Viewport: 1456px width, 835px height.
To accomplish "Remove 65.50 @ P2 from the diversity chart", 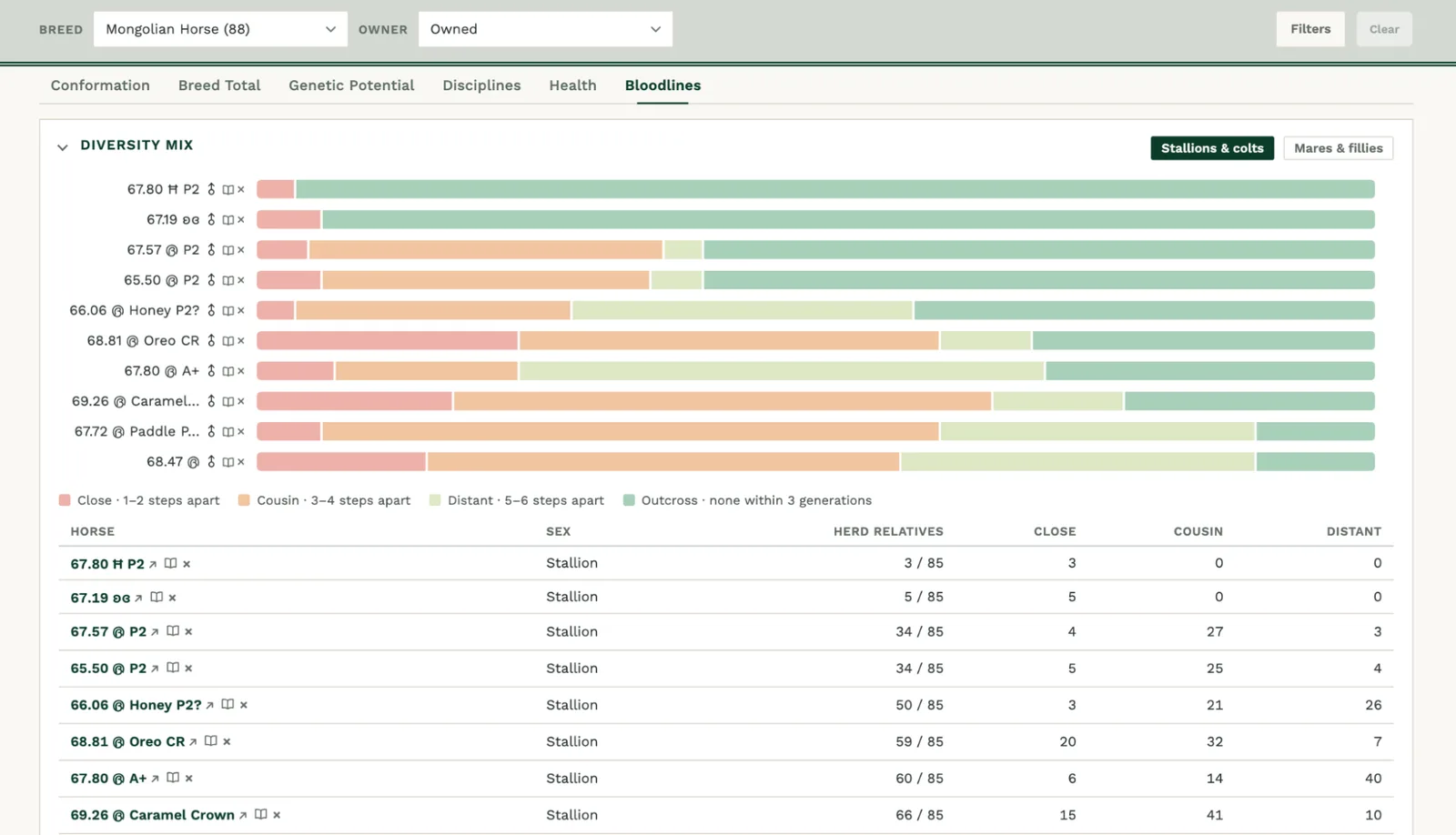I will pyautogui.click(x=241, y=280).
